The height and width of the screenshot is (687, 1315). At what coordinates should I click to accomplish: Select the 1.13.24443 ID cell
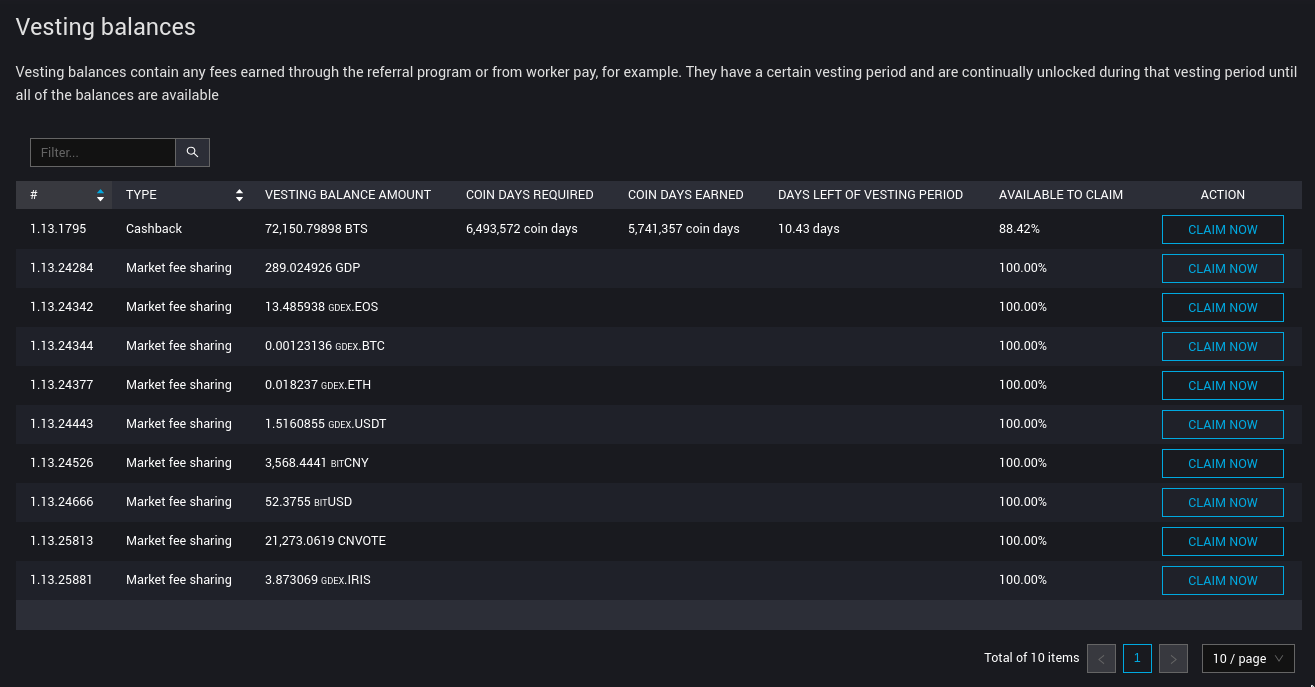coord(61,424)
